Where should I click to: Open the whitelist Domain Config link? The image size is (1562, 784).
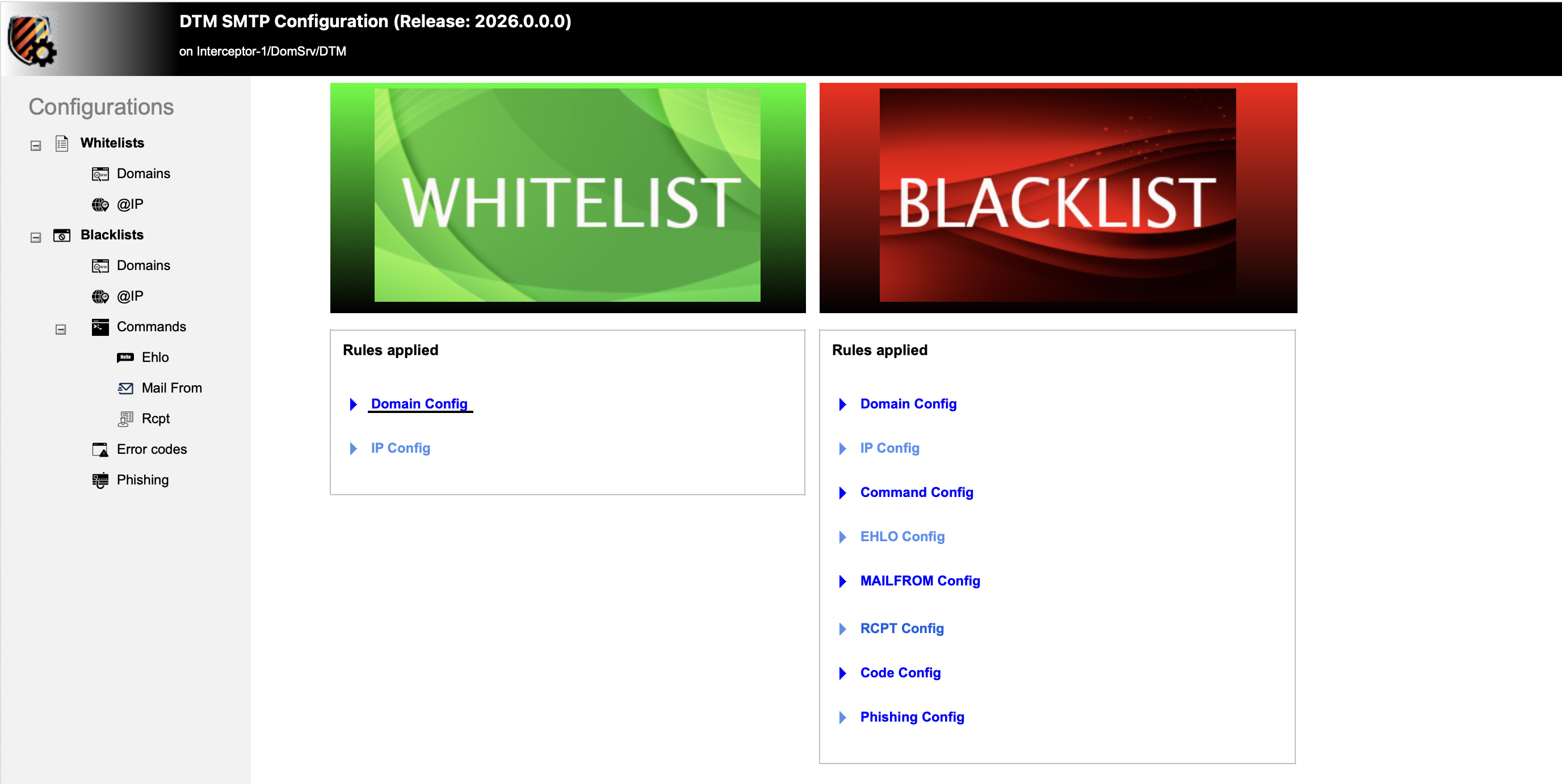pos(419,404)
